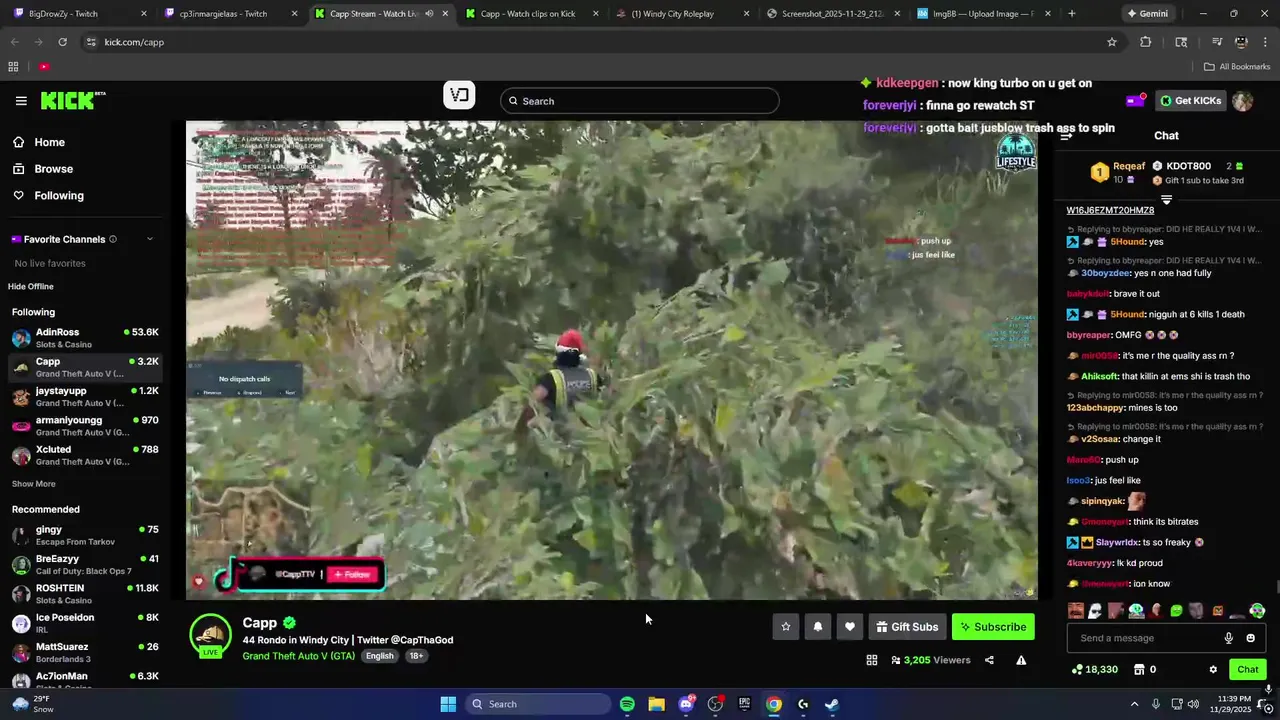Image resolution: width=1280 pixels, height=720 pixels.
Task: Switch to ImgBB Upload Image tab
Action: [x=985, y=14]
